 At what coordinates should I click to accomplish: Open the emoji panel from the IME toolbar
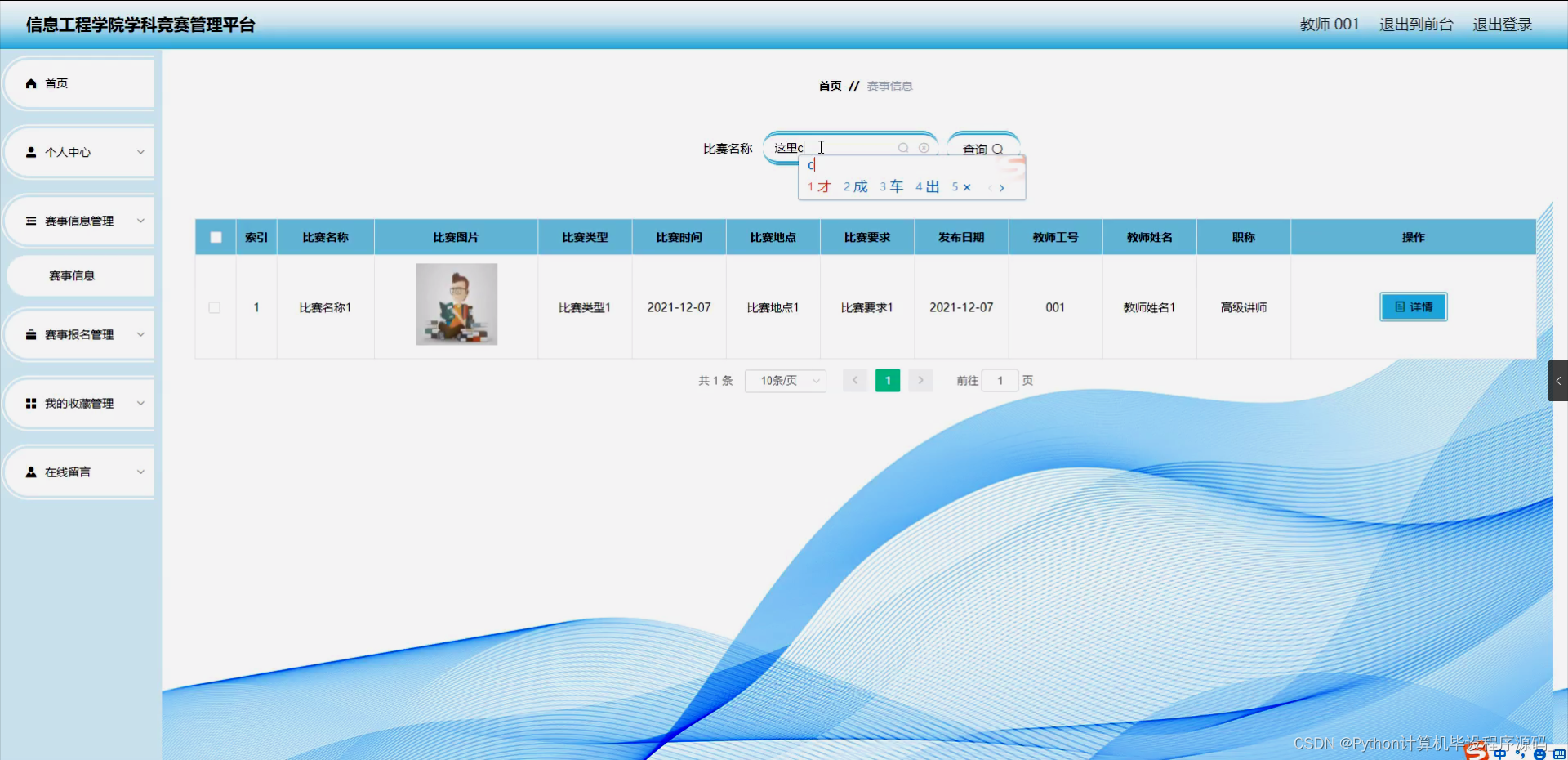[x=1539, y=753]
